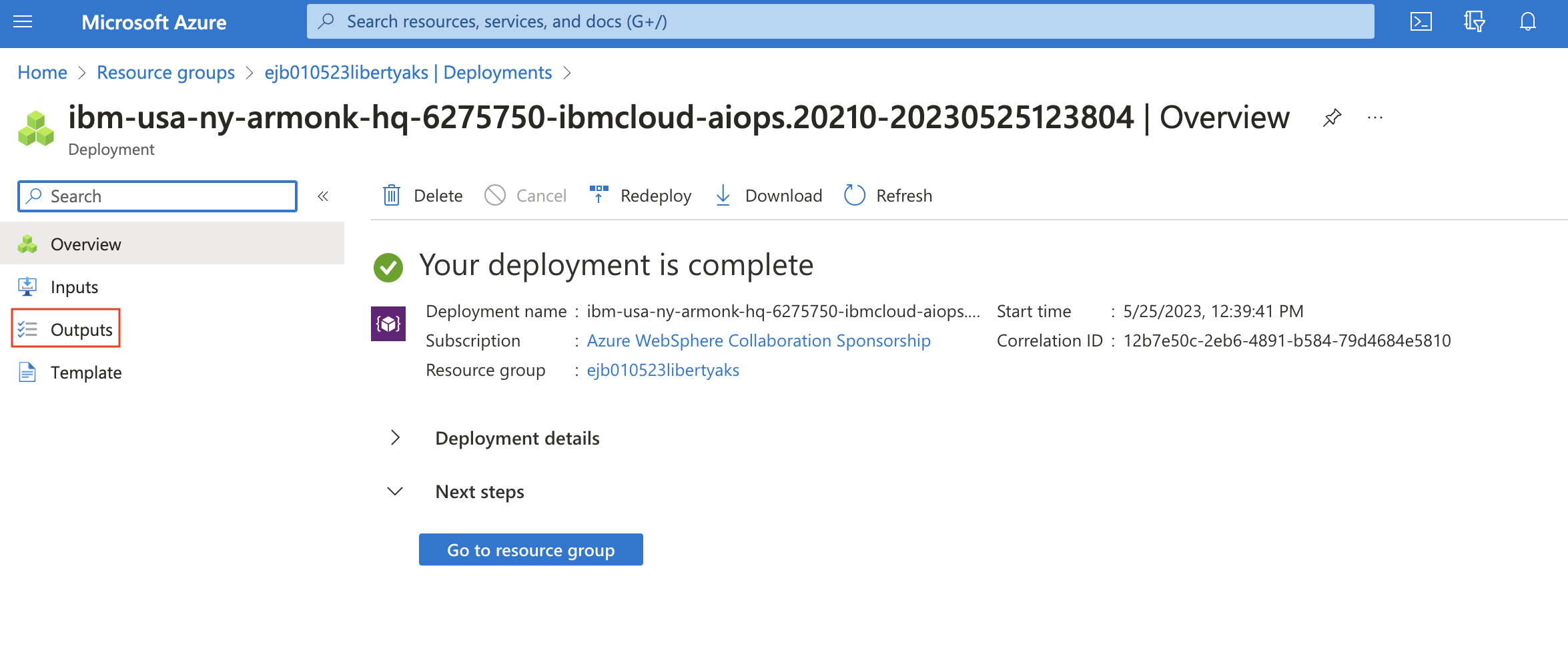Image resolution: width=1568 pixels, height=661 pixels.
Task: Click the green deployment complete checkmark
Action: pyautogui.click(x=388, y=267)
